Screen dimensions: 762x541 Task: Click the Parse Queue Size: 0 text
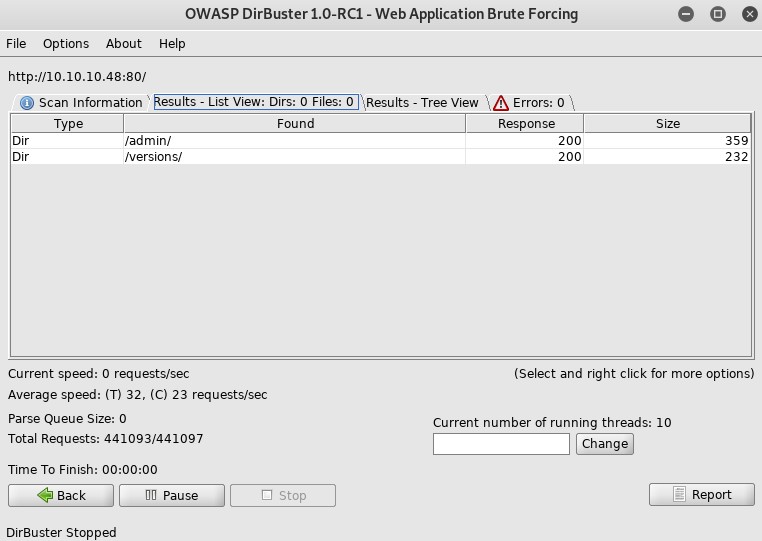(x=67, y=419)
